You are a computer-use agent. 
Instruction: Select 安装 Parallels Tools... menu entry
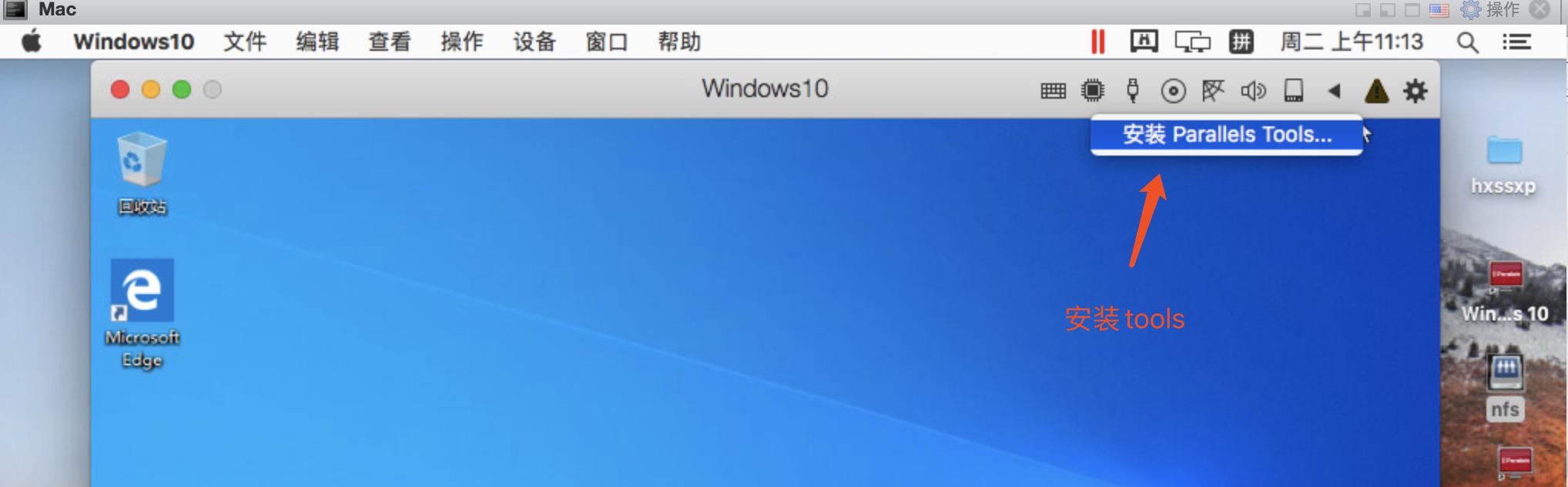[1226, 135]
